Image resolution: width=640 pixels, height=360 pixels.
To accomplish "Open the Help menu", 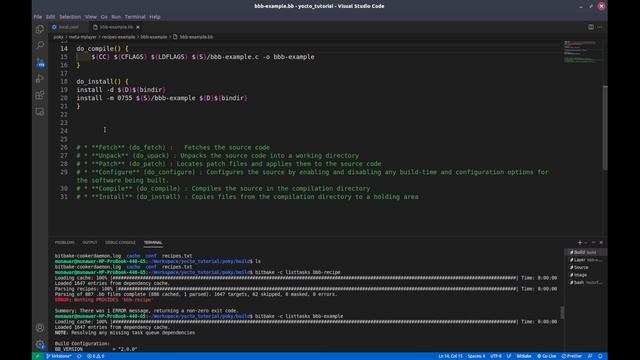I will (155, 17).
